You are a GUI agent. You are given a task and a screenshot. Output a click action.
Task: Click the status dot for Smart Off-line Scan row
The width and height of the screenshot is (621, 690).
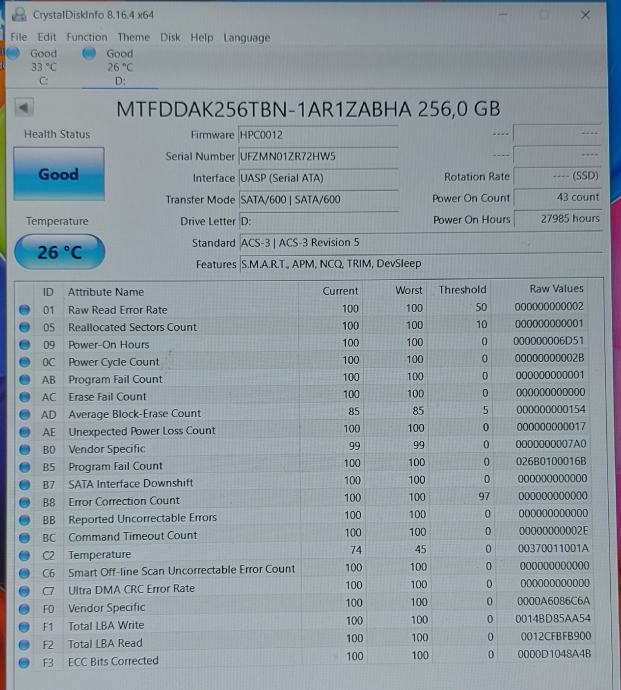(25, 573)
